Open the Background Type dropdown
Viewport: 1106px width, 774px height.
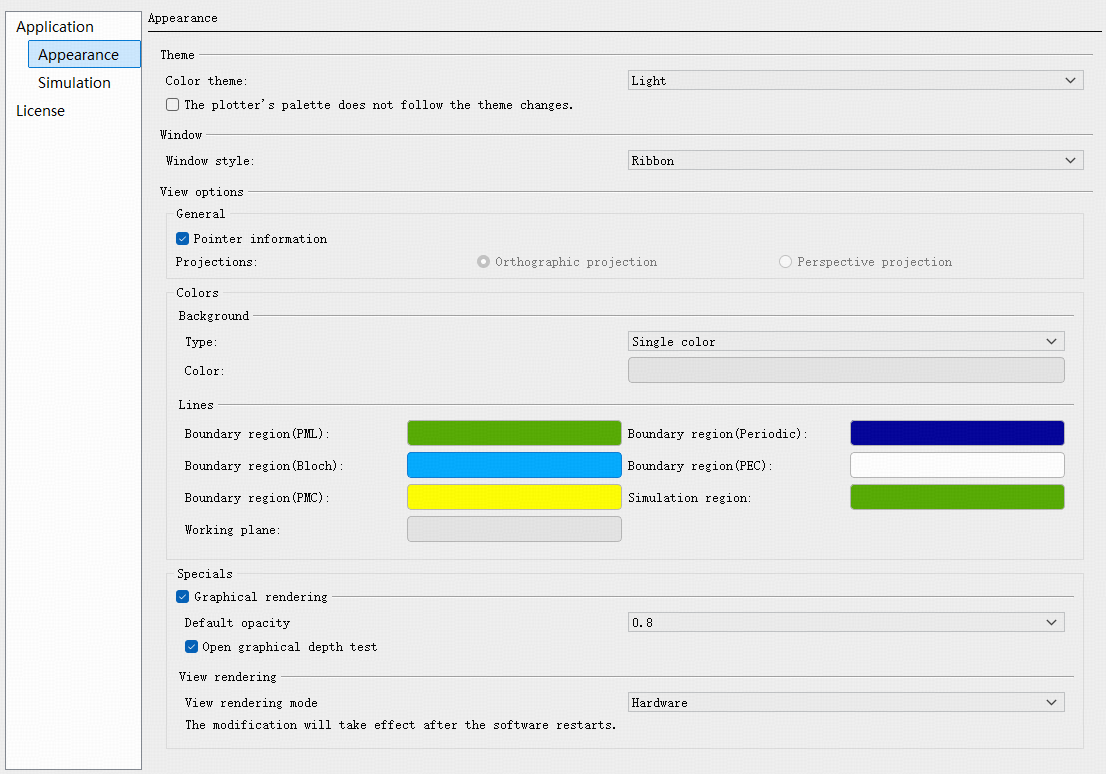[x=845, y=342]
